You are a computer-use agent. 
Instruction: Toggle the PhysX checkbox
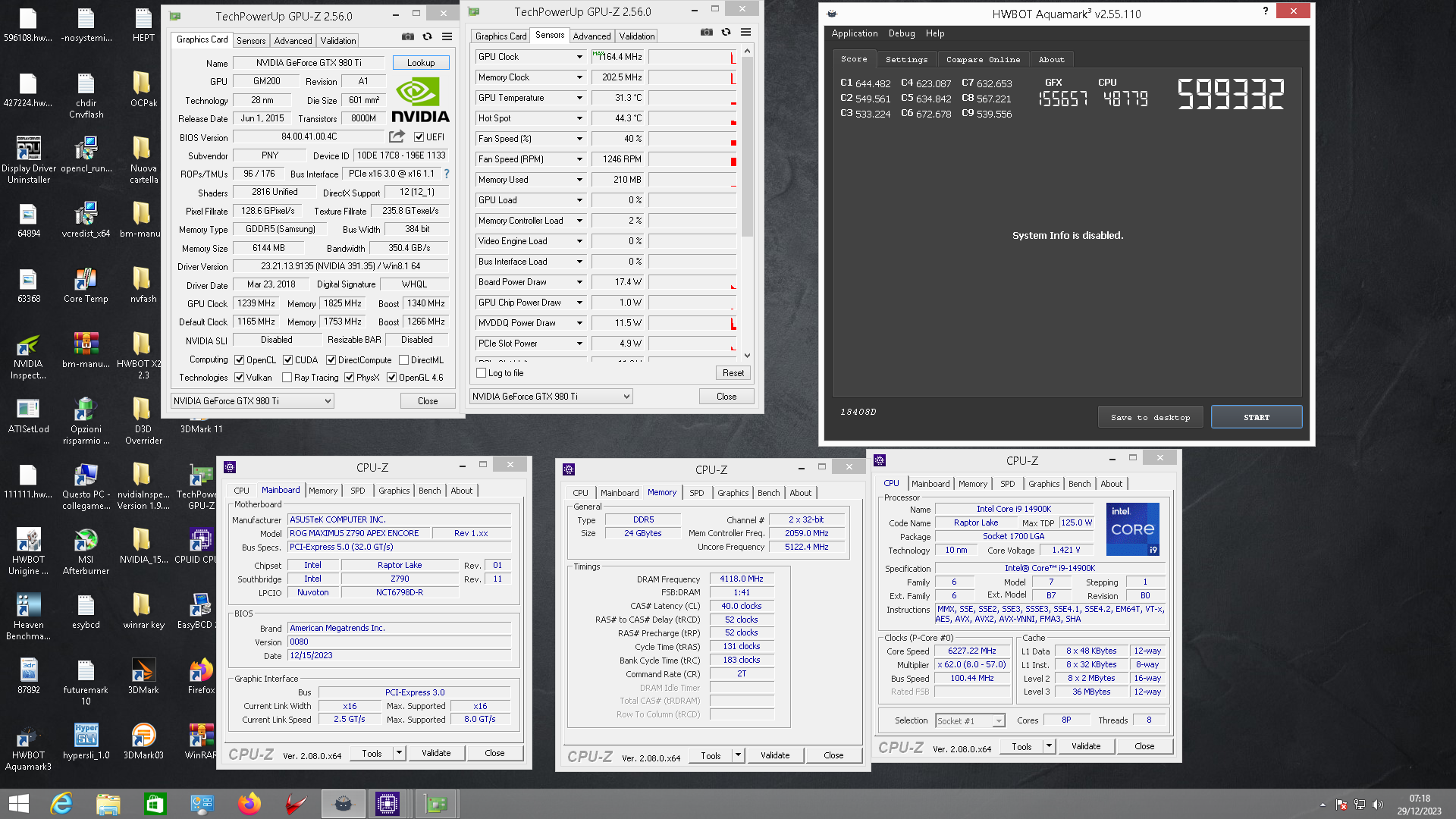(x=350, y=378)
